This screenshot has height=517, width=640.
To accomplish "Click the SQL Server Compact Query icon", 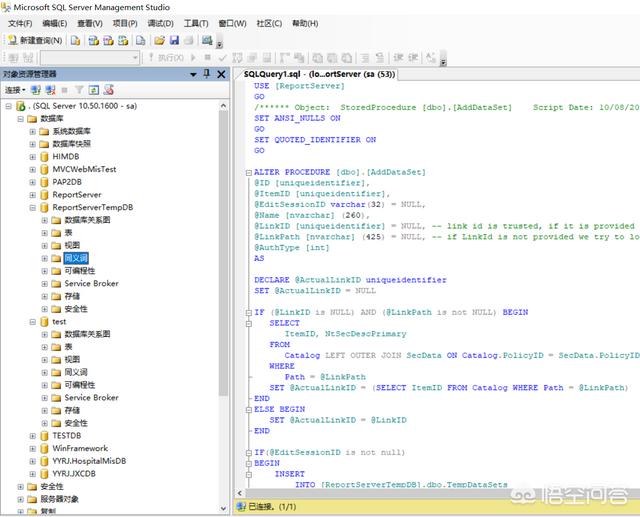I will pyautogui.click(x=141, y=40).
